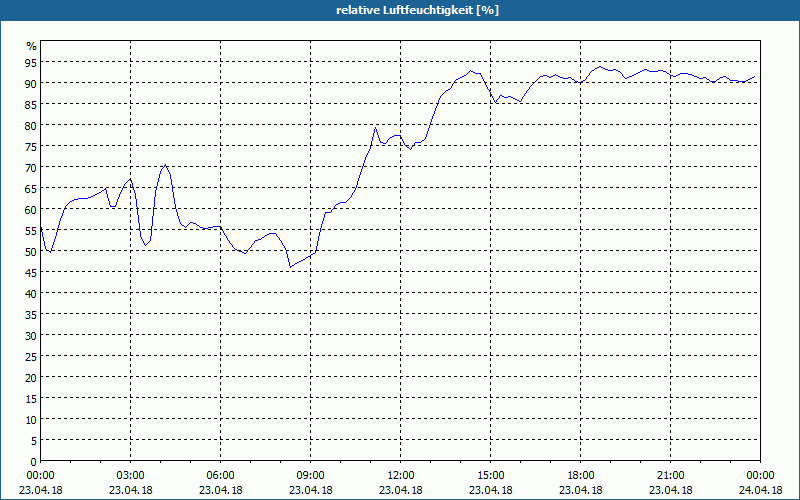
Task: Pick the y-axis tick label '75'
Action: (31, 146)
